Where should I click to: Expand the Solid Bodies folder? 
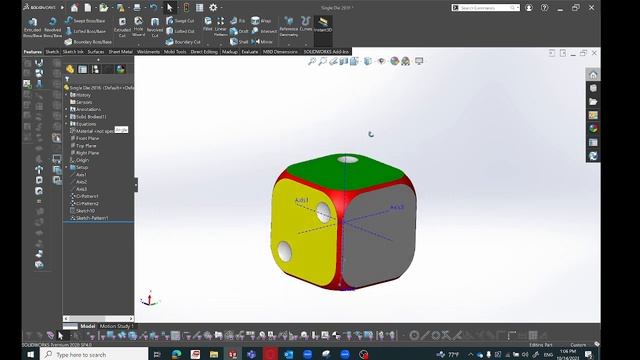coord(67,117)
